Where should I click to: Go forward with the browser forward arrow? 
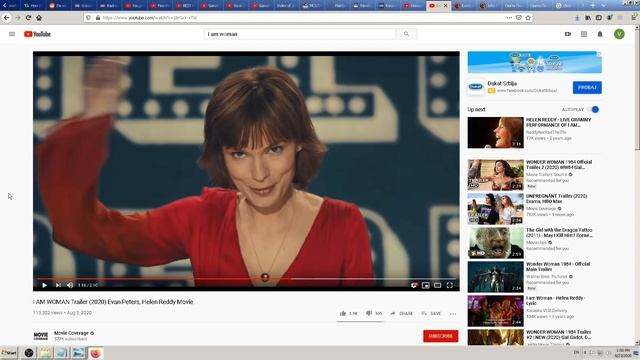[18, 18]
